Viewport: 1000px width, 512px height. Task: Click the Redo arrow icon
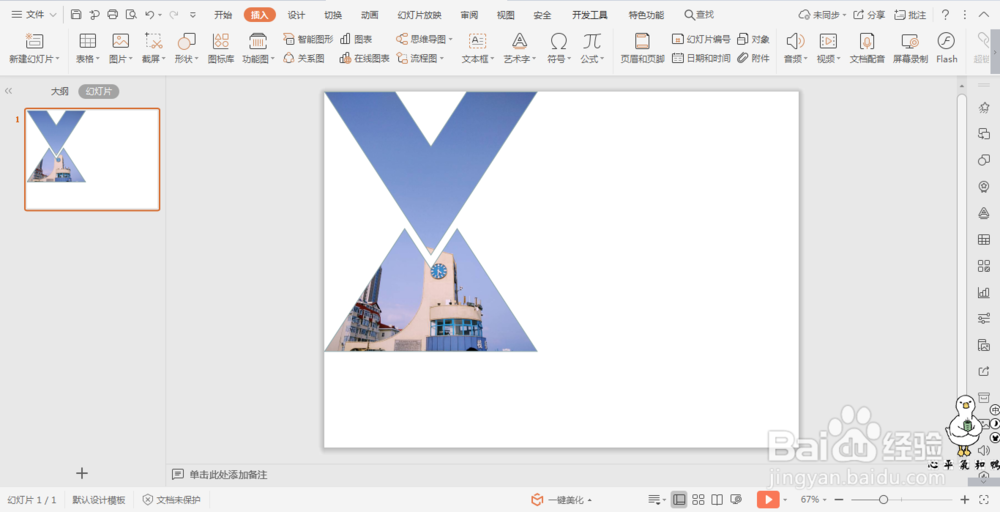tap(173, 14)
